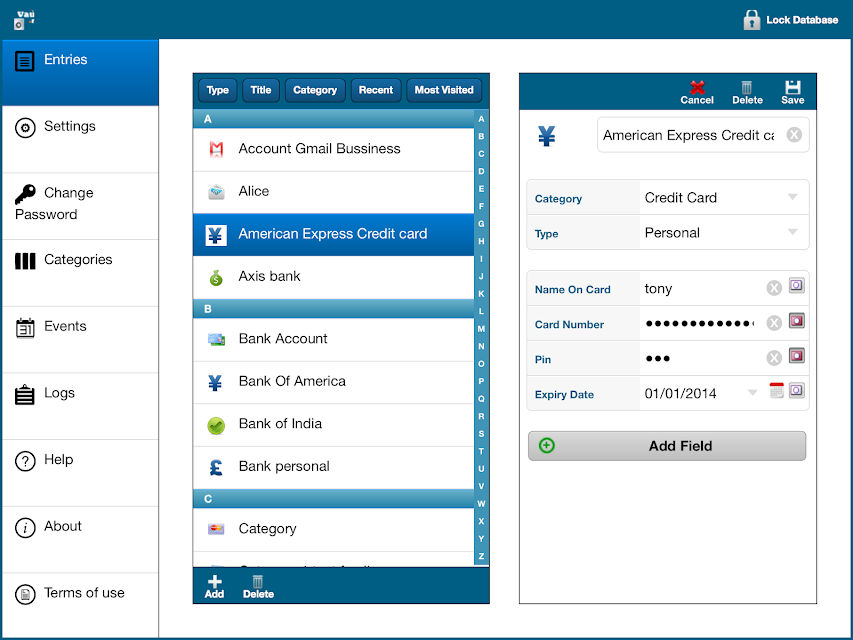Viewport: 853px width, 640px height.
Task: Click the card icon beside Bank Account
Action: click(x=217, y=340)
